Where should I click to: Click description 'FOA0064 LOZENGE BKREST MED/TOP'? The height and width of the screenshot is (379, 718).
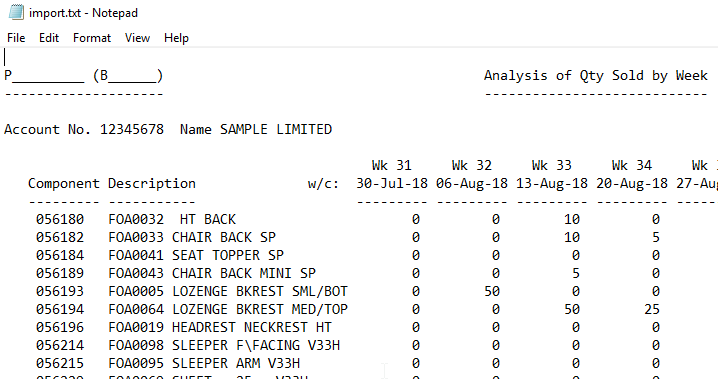pos(228,309)
